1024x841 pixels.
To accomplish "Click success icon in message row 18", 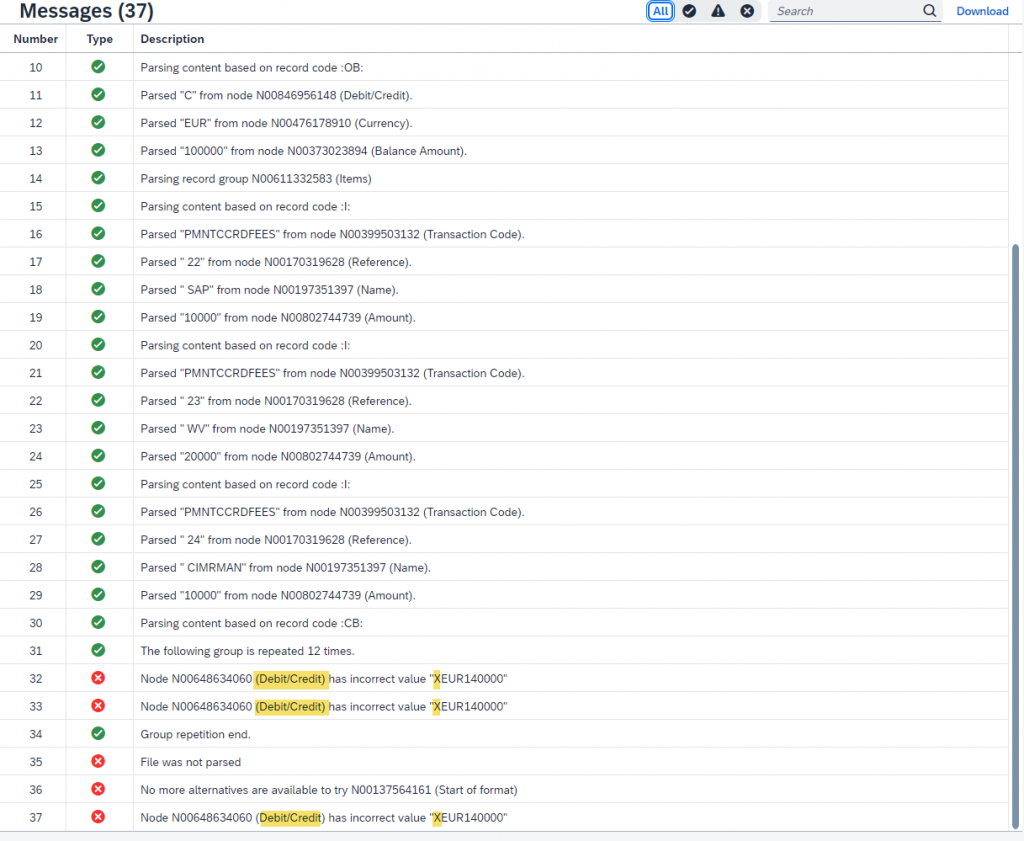I will (x=98, y=289).
